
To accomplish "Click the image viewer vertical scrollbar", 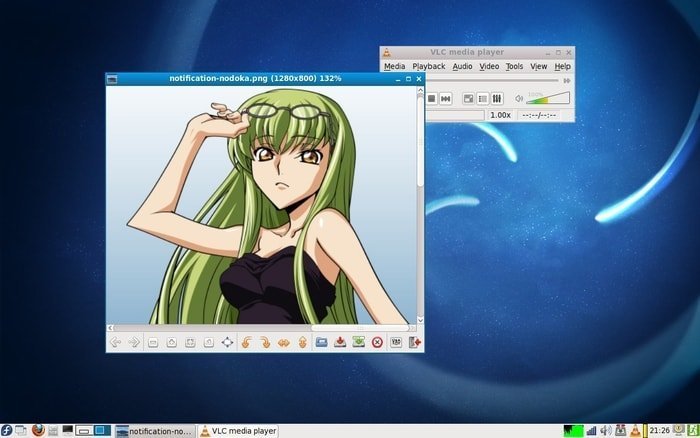I will (x=420, y=205).
